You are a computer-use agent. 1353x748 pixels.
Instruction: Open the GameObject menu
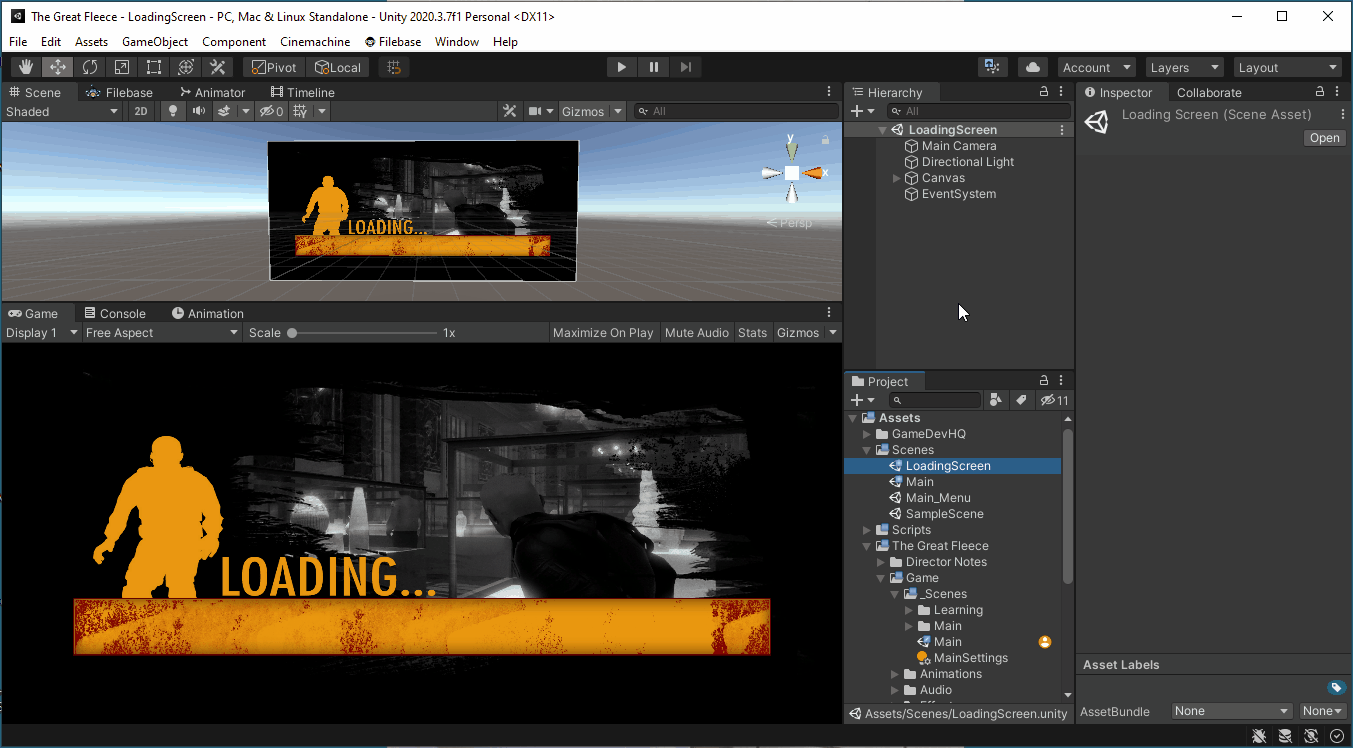[155, 41]
